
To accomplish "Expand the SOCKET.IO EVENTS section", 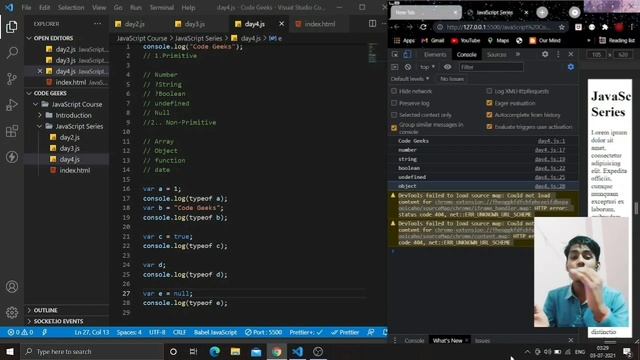I will pos(29,321).
